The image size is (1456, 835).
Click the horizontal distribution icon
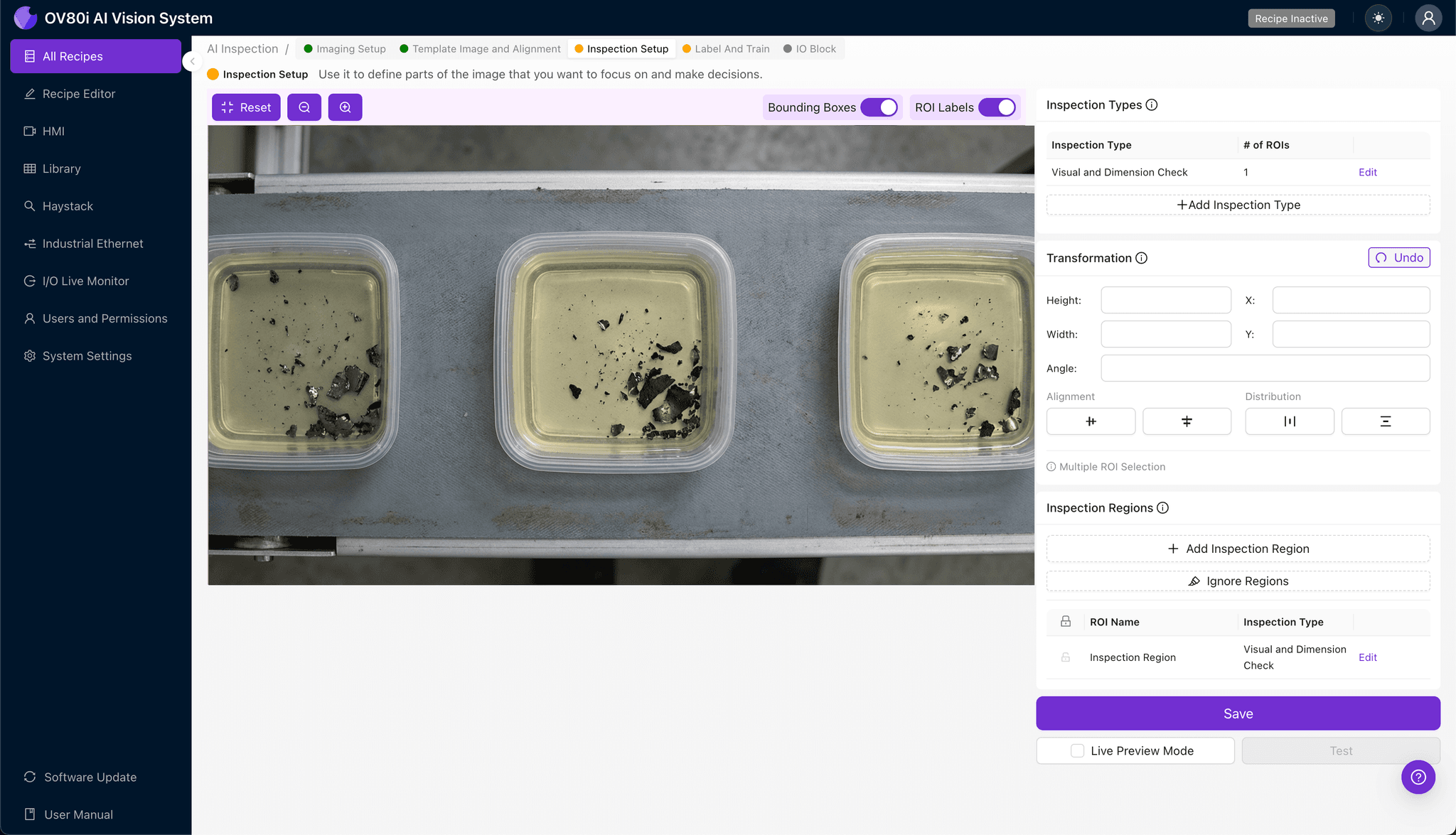coord(1289,421)
